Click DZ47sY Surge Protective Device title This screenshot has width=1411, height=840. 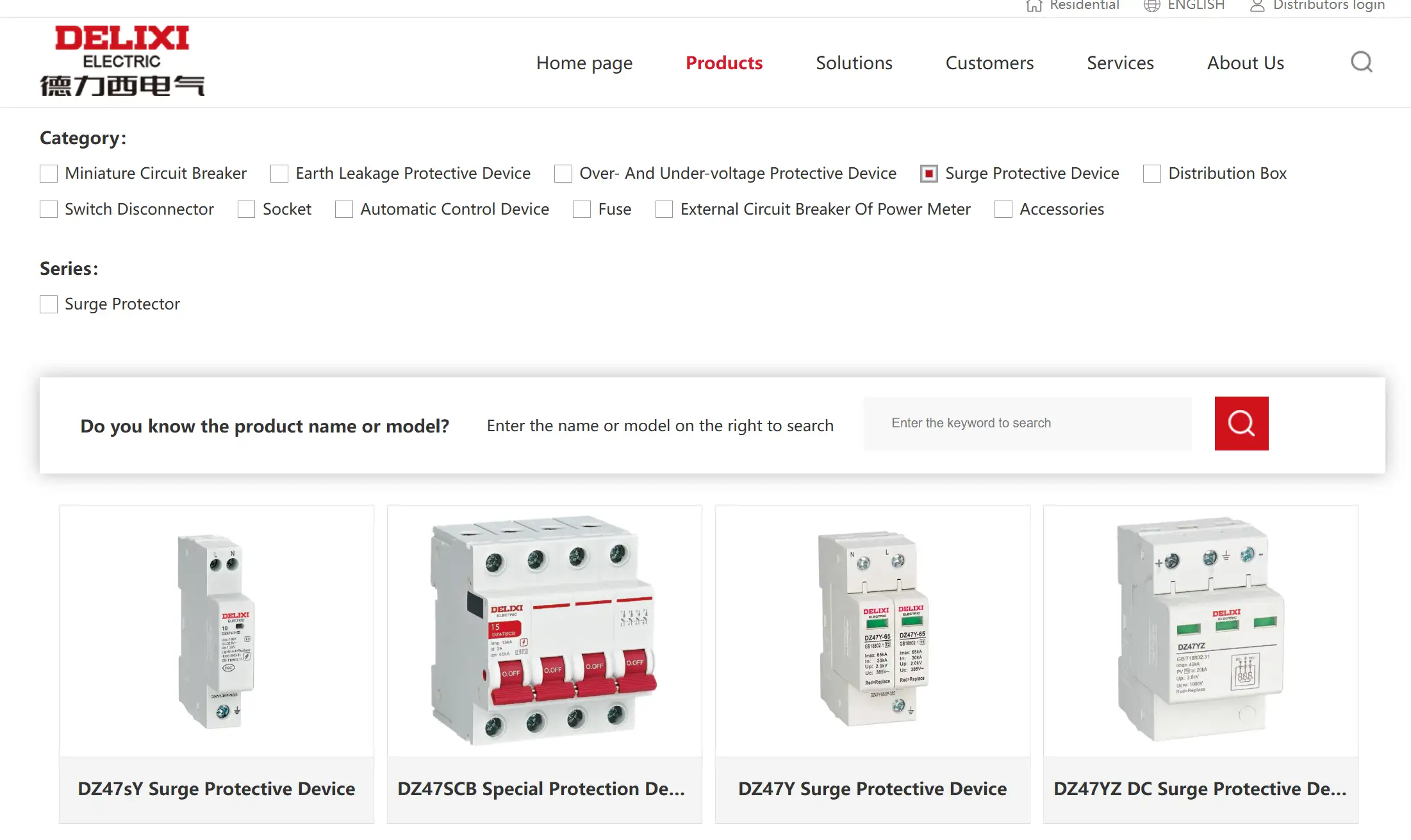point(217,789)
